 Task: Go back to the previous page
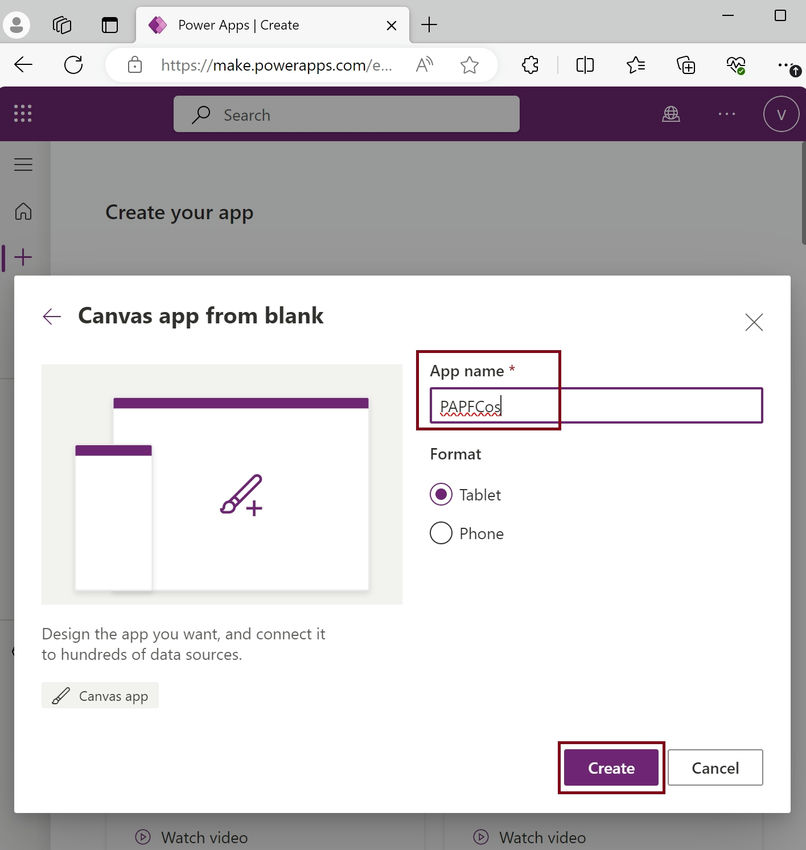(23, 65)
